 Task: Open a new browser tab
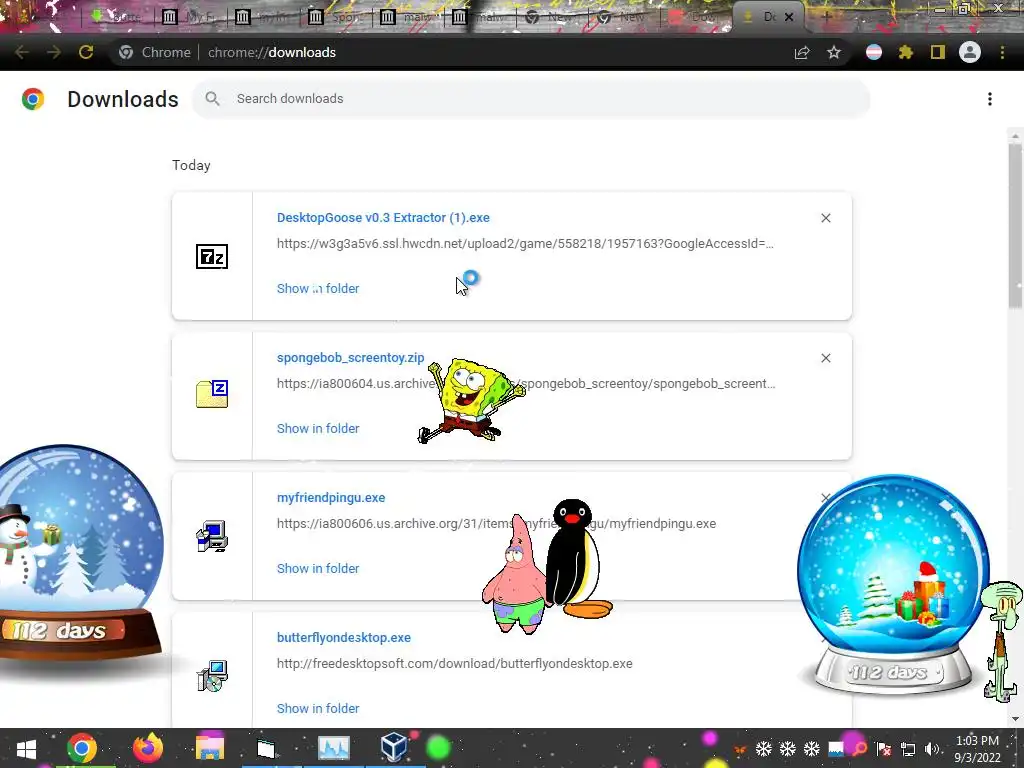point(825,17)
